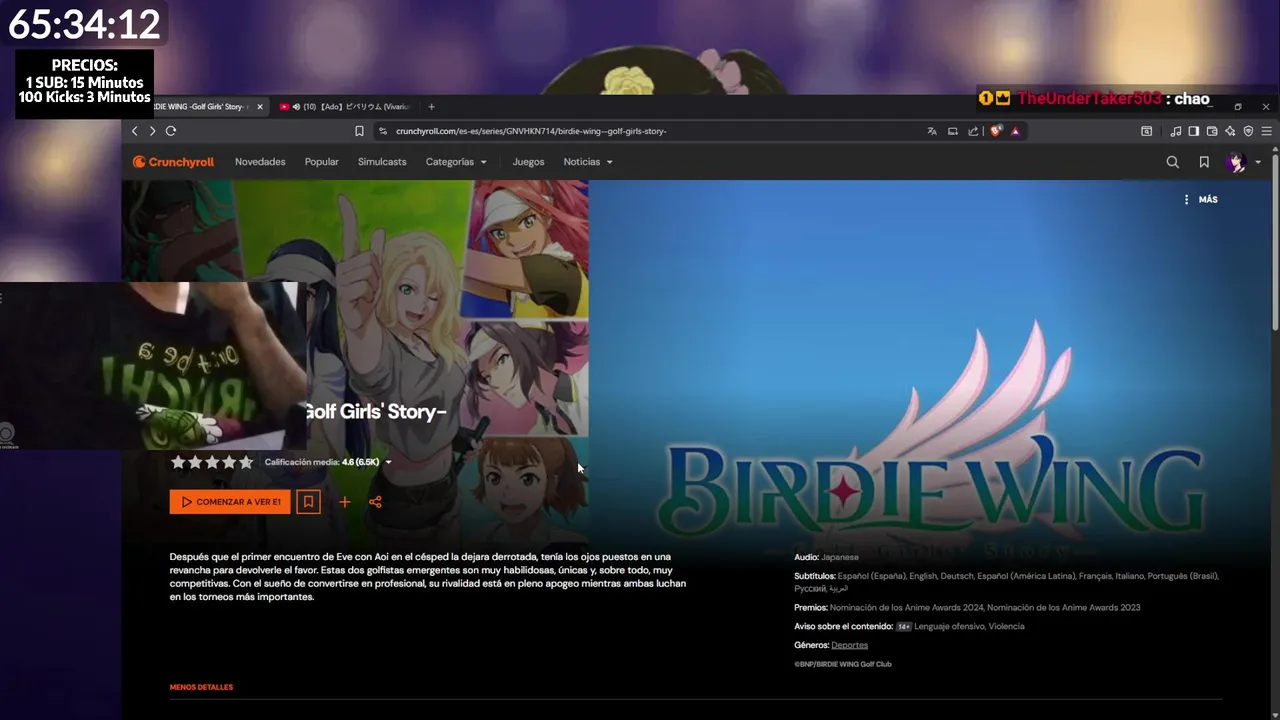
Task: Open the tab search icon in toolbar
Action: point(1147,131)
